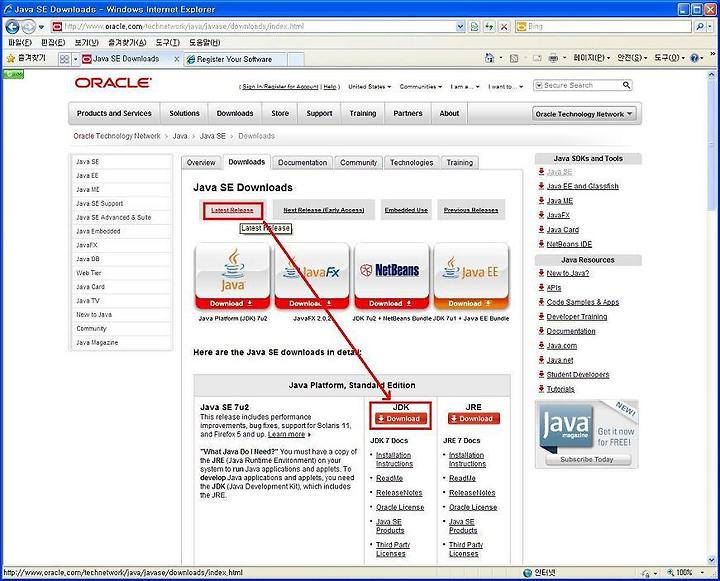
Task: Click the JDK Download button
Action: (401, 419)
